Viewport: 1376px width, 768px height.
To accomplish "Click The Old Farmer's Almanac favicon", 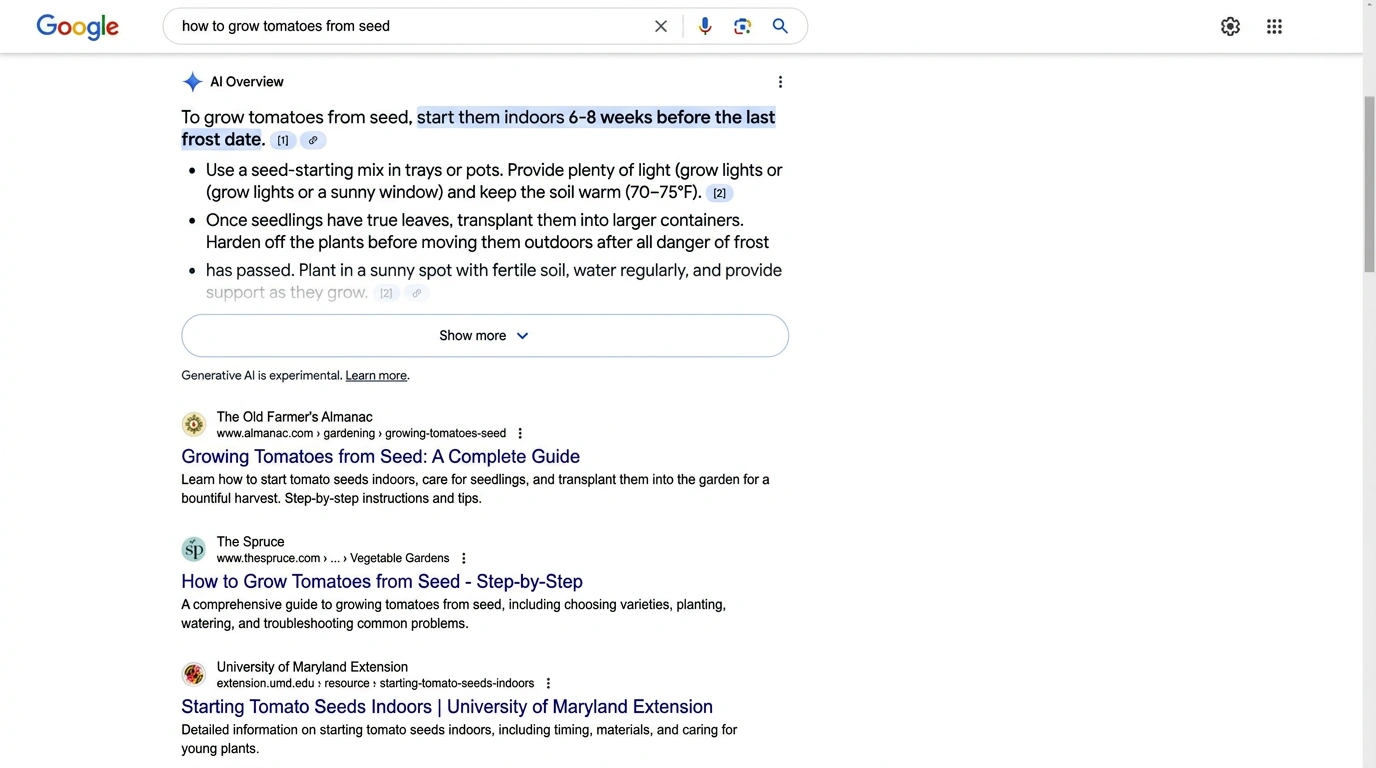I will (x=194, y=424).
